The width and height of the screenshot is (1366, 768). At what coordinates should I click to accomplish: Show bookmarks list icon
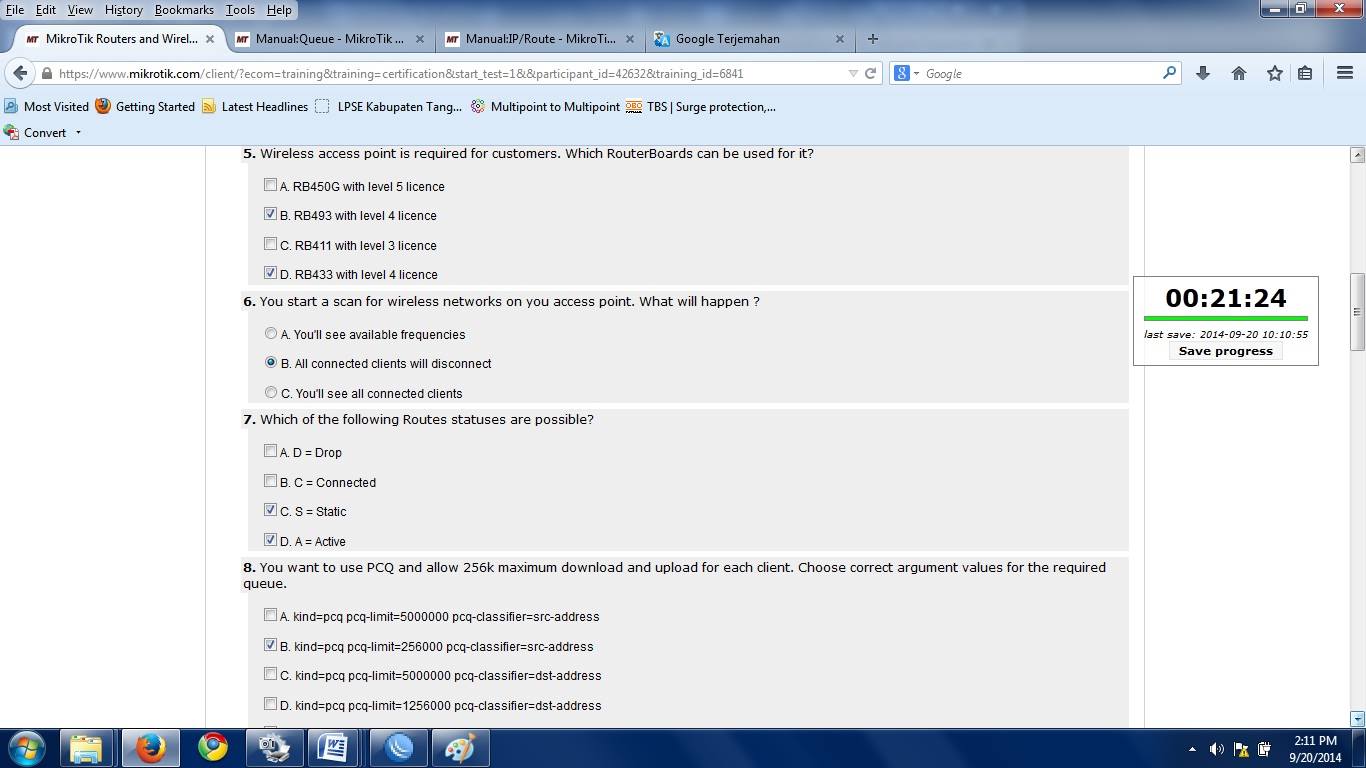1305,73
